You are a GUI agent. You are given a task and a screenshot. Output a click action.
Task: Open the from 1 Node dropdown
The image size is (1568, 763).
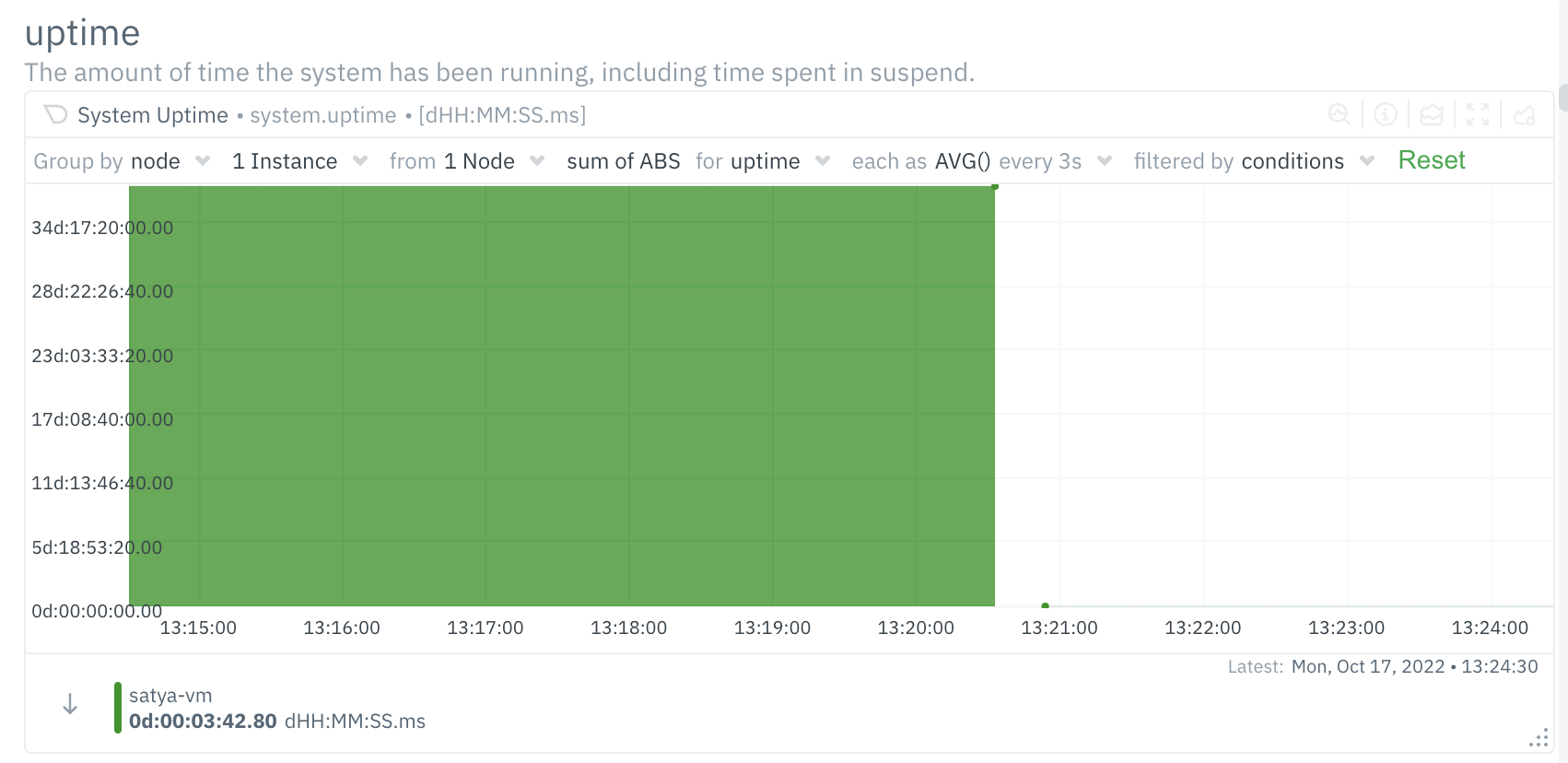point(537,160)
